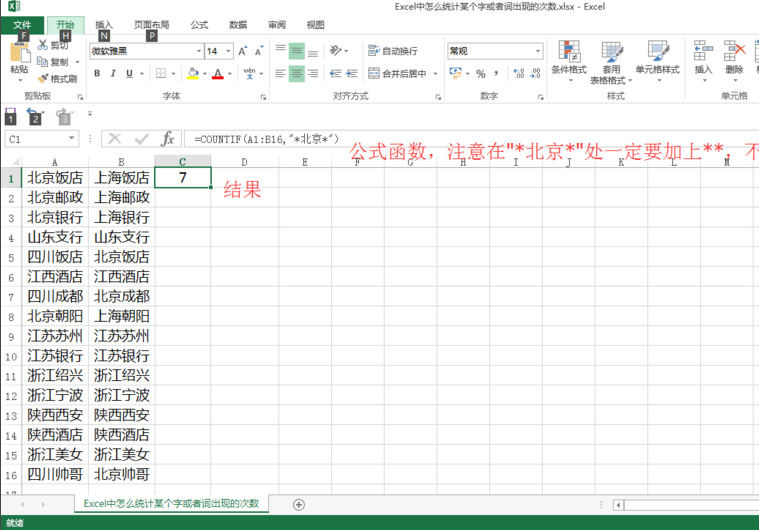Toggle Italic formatting
Viewport: 759px width, 530px height.
(113, 74)
